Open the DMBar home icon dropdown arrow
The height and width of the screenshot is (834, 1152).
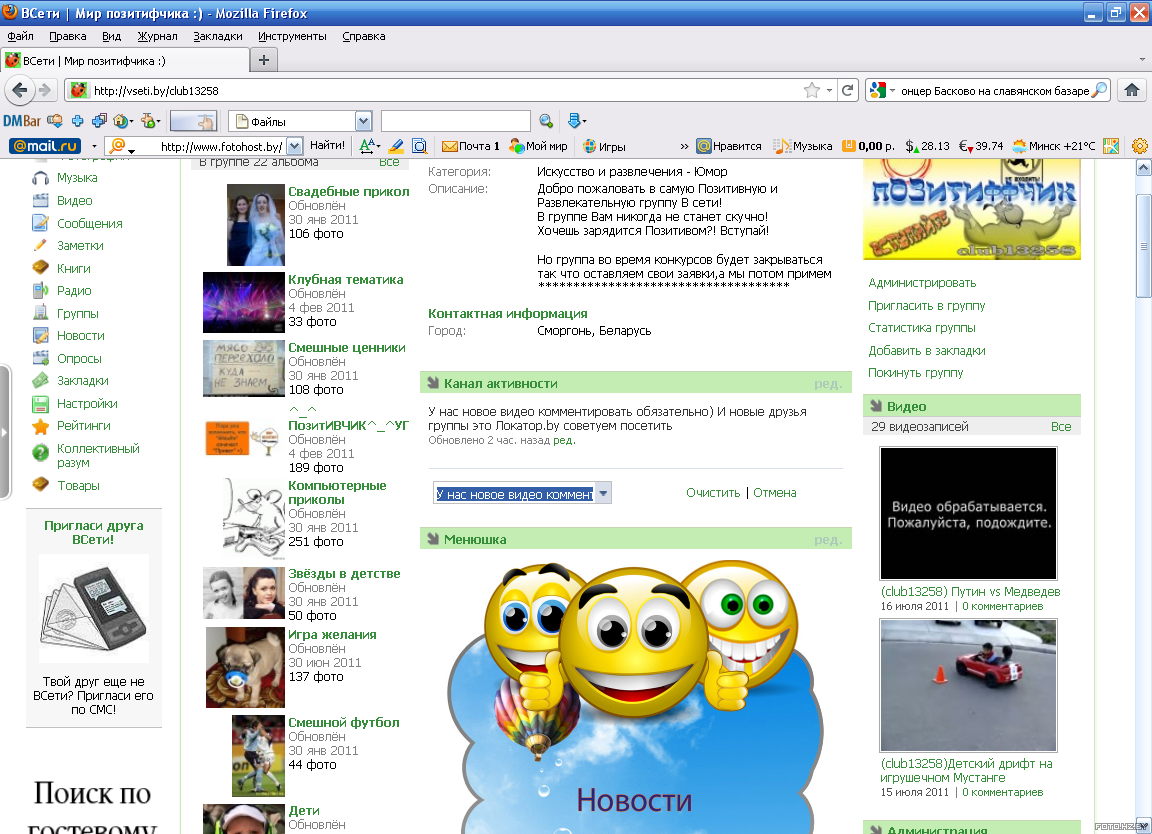click(132, 121)
